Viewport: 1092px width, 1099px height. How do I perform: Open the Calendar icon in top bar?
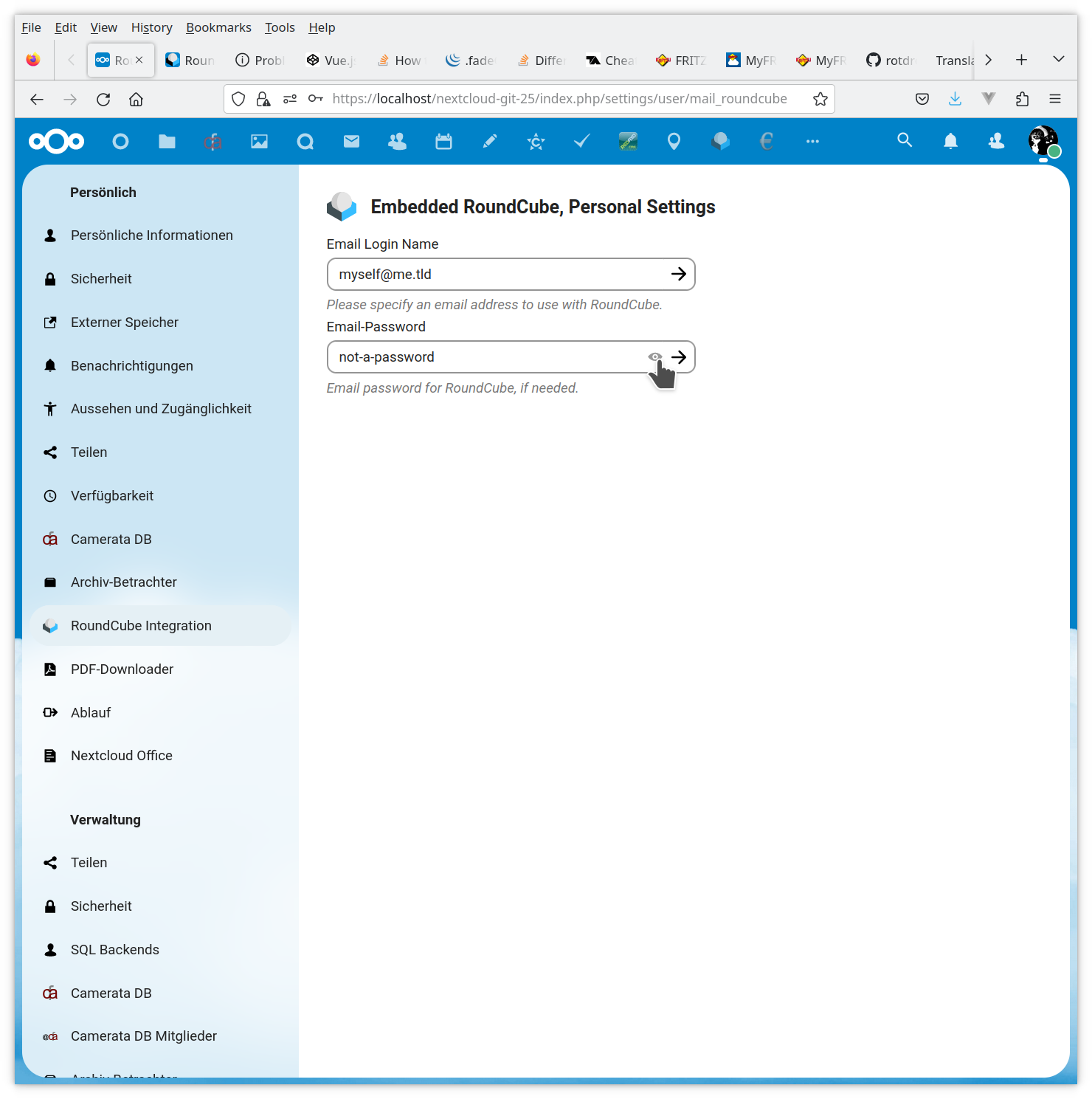coord(443,141)
